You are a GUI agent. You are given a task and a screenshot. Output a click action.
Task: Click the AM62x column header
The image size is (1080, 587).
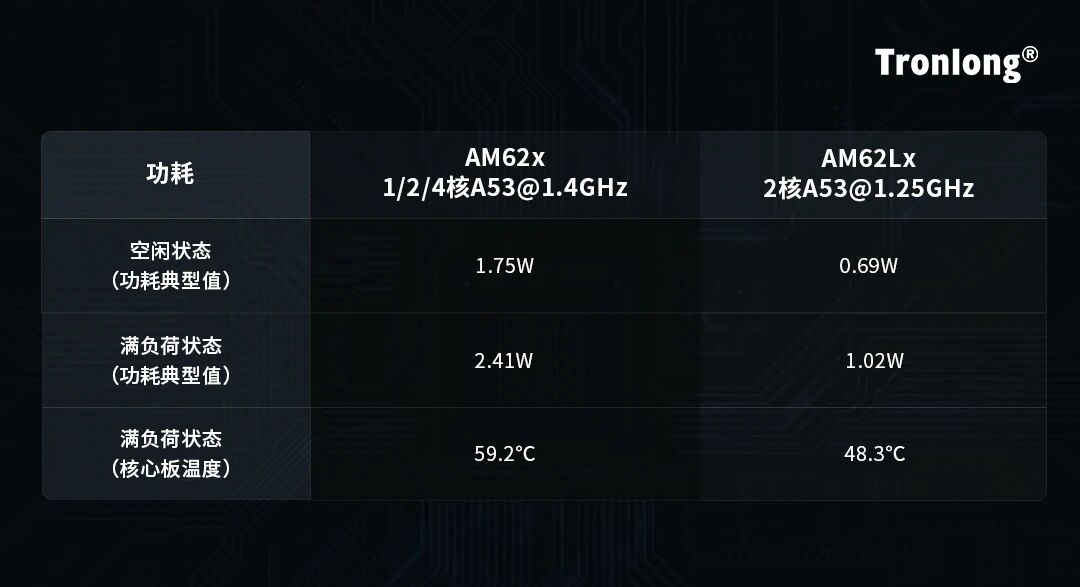[505, 175]
